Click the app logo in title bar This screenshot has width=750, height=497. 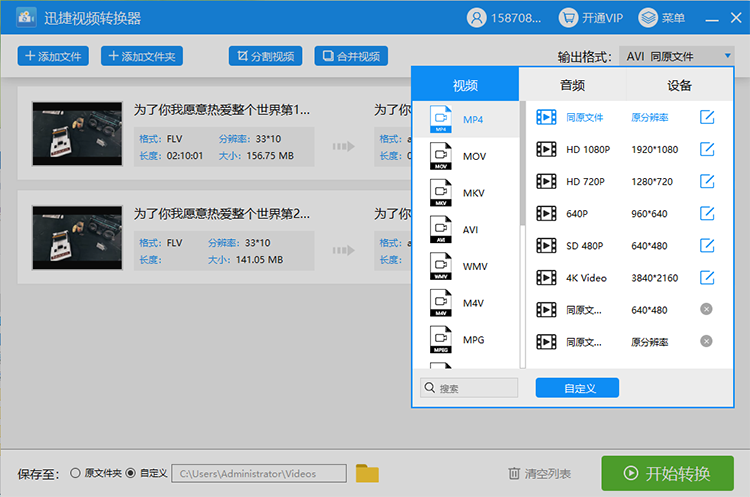26,18
